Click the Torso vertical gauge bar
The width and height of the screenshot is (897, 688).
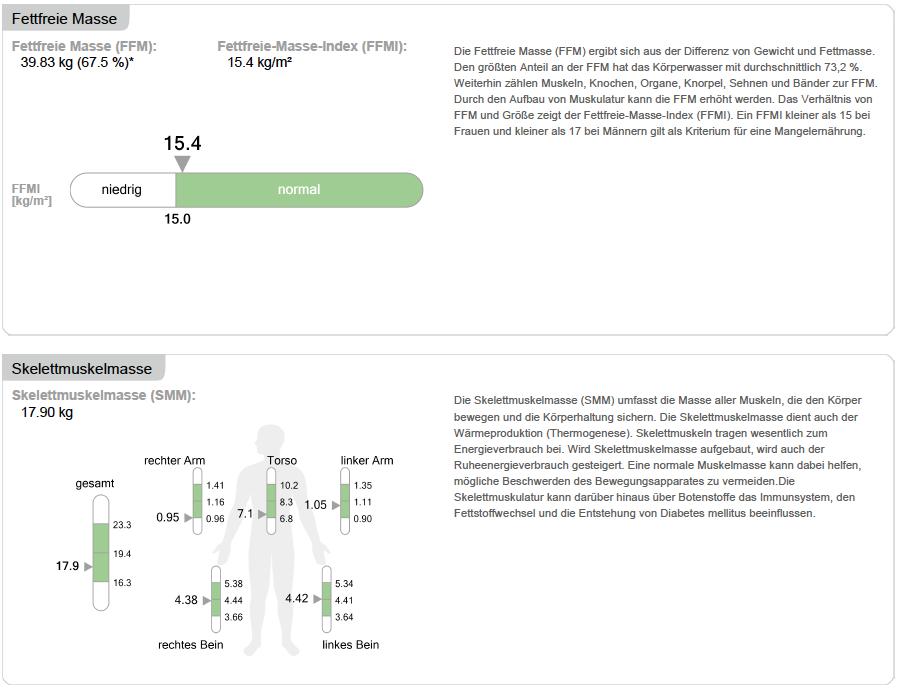click(271, 502)
